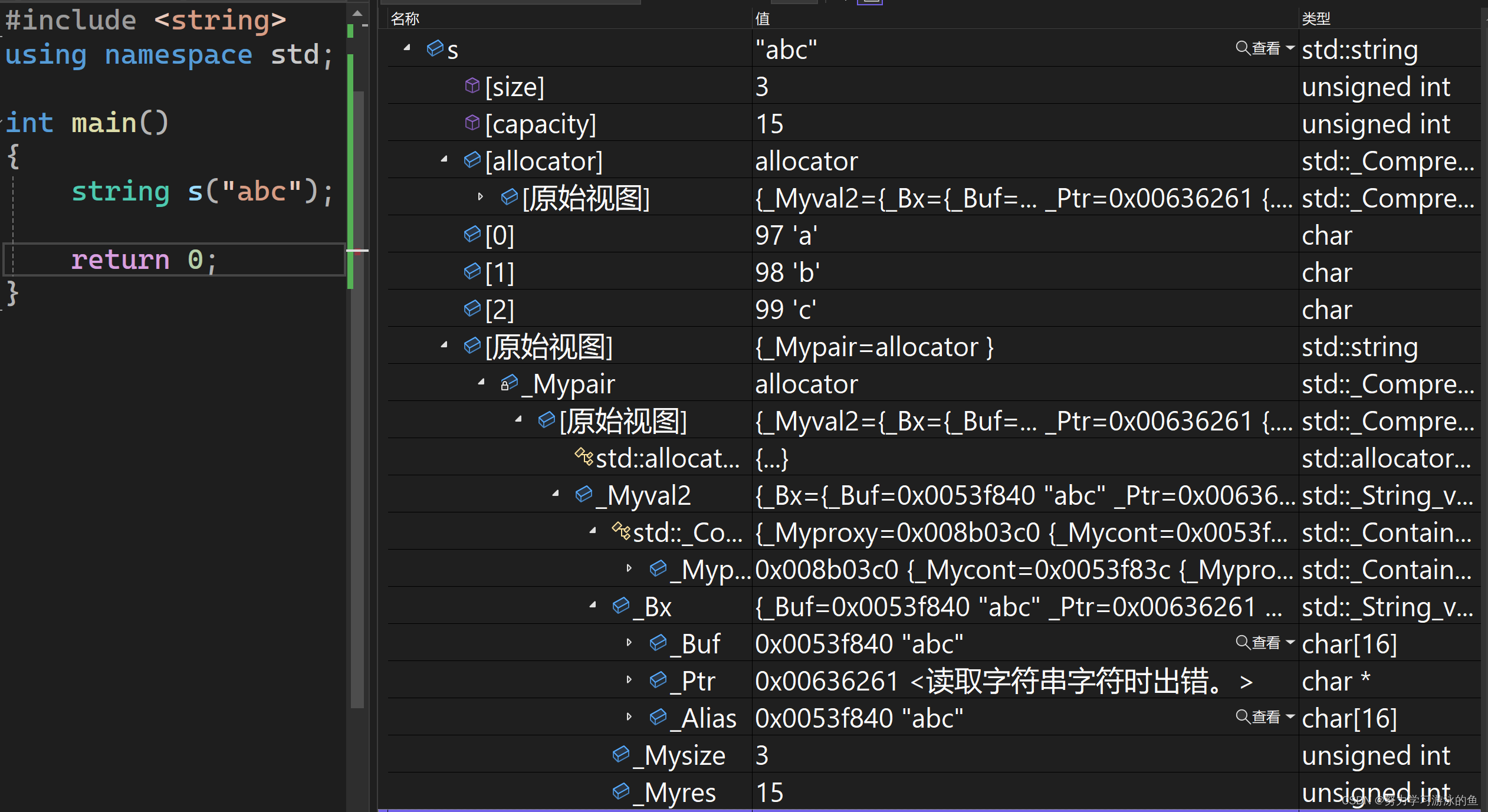Select std::string type of s
The height and width of the screenshot is (812, 1488).
[x=1360, y=50]
